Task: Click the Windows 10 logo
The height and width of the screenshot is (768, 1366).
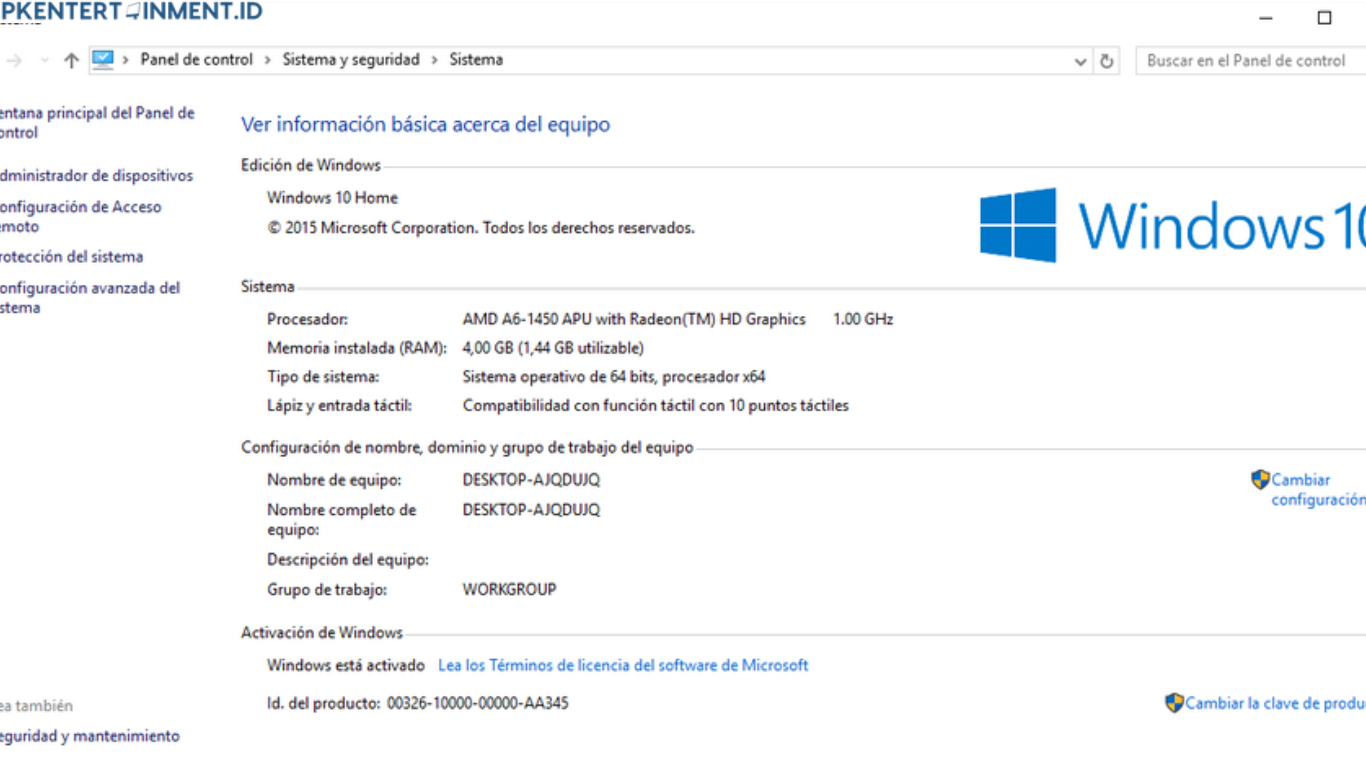Action: point(1173,225)
